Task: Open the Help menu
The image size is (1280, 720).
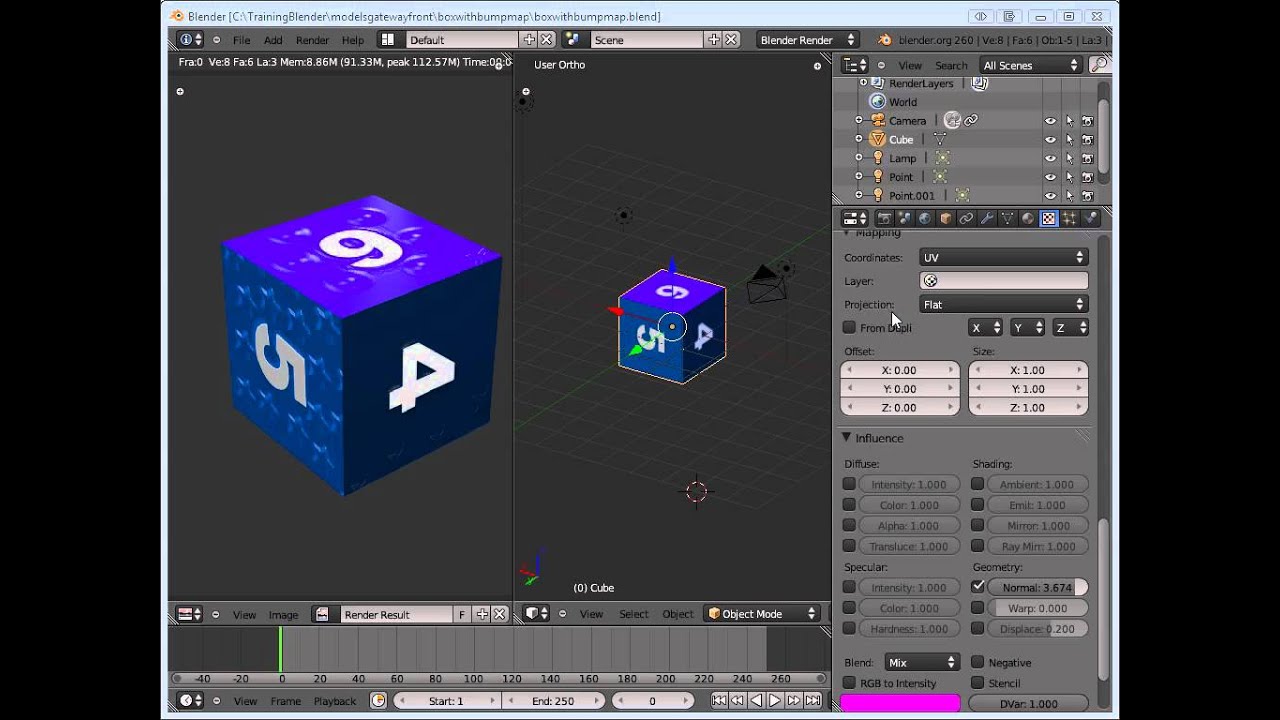Action: pyautogui.click(x=353, y=40)
